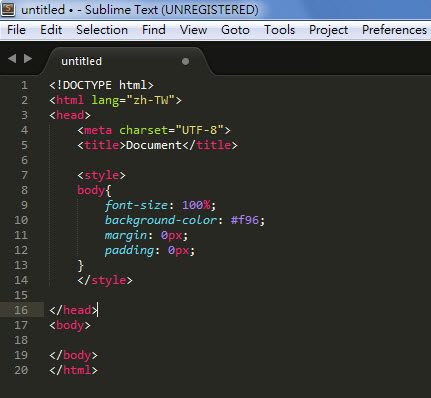Go to previous tab using left arrow
The image size is (431, 398).
(12, 59)
